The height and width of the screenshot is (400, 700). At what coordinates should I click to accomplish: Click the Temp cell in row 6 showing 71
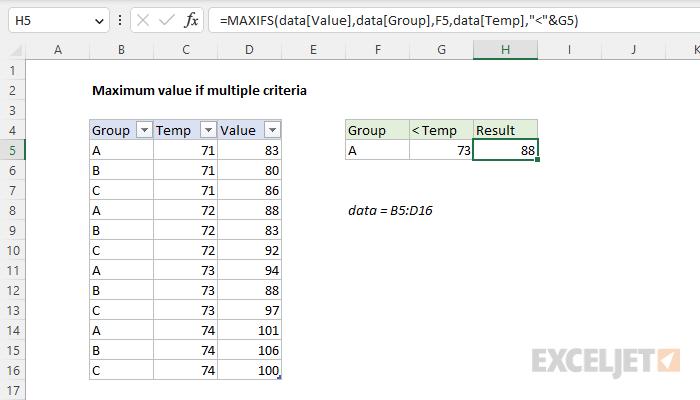(x=186, y=171)
